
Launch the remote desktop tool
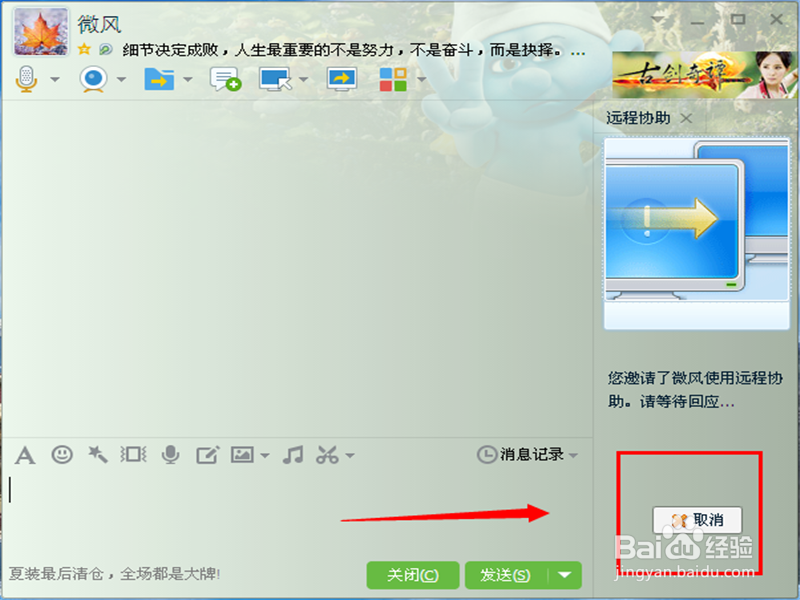click(x=272, y=78)
